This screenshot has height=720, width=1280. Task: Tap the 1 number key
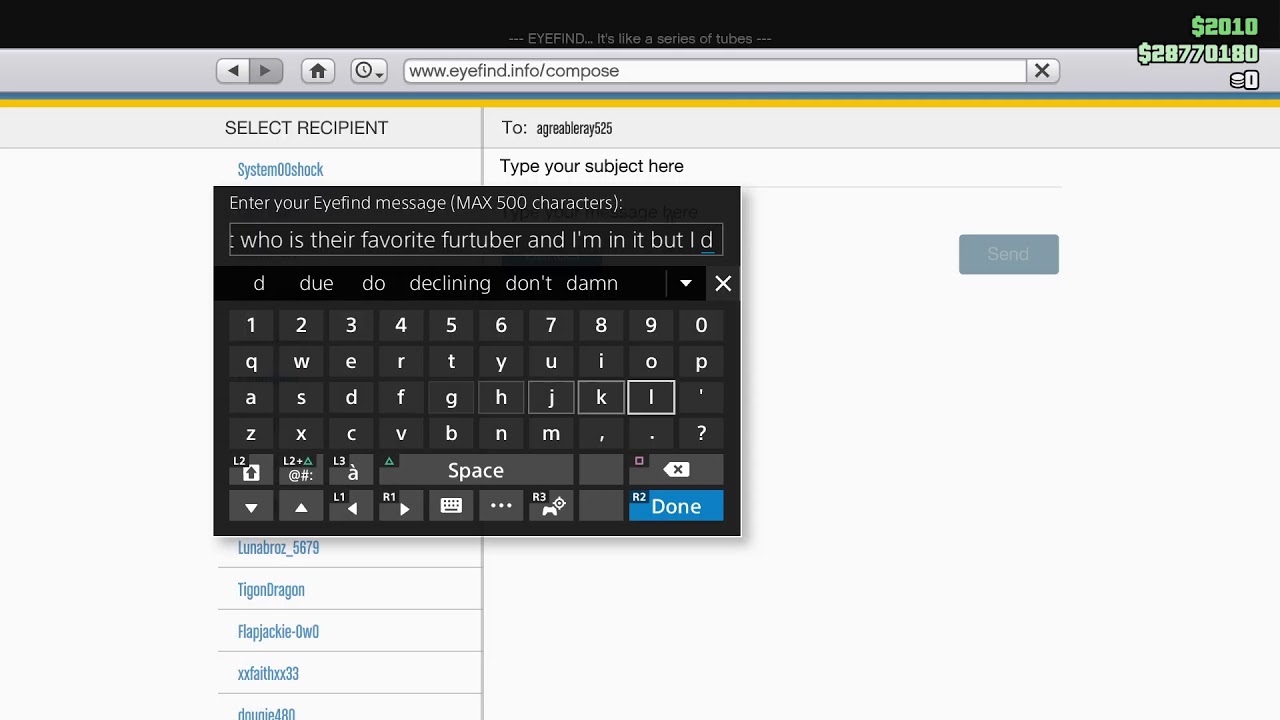[251, 325]
